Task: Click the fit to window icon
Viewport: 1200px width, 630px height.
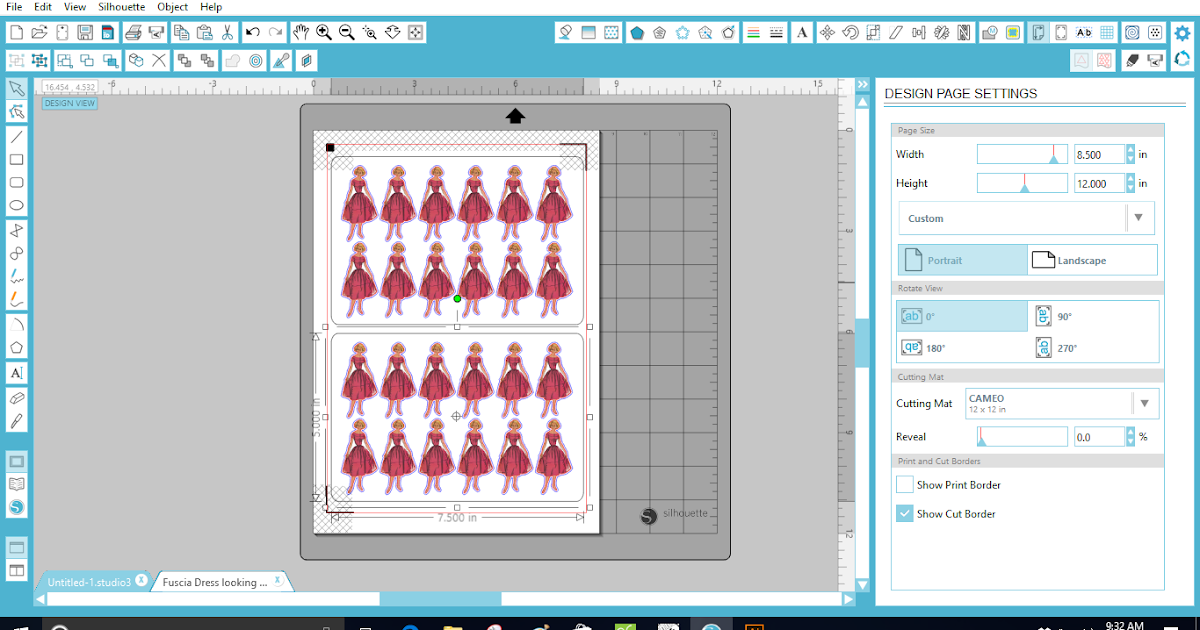Action: (x=416, y=33)
